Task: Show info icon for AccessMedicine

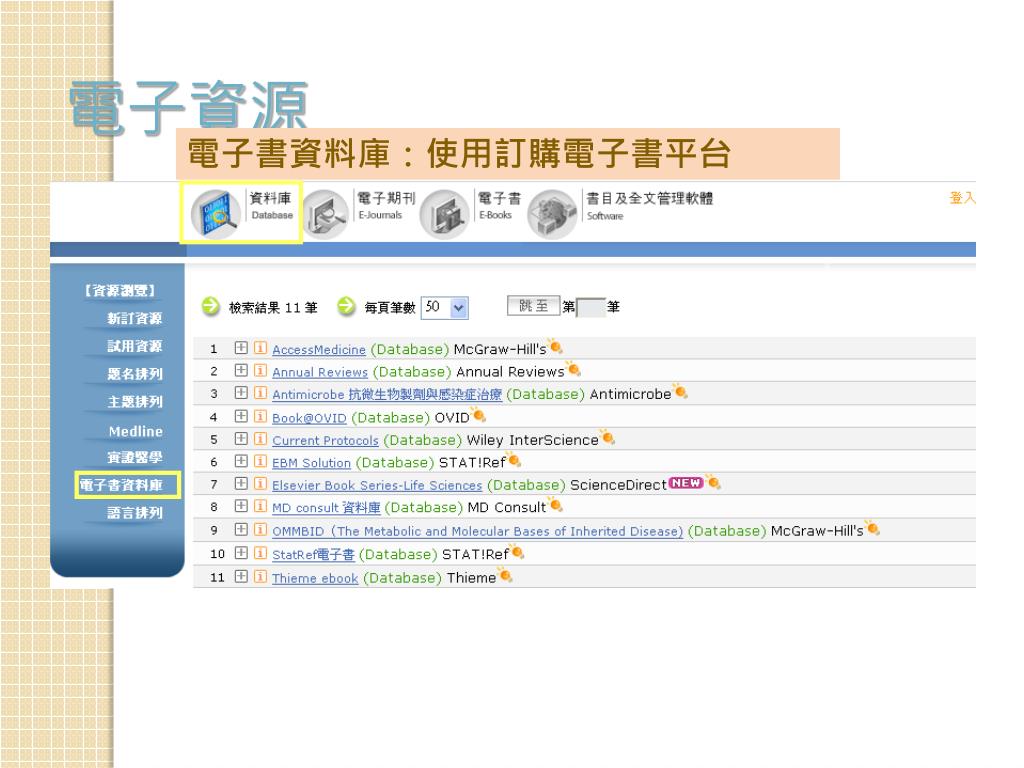Action: (260, 347)
